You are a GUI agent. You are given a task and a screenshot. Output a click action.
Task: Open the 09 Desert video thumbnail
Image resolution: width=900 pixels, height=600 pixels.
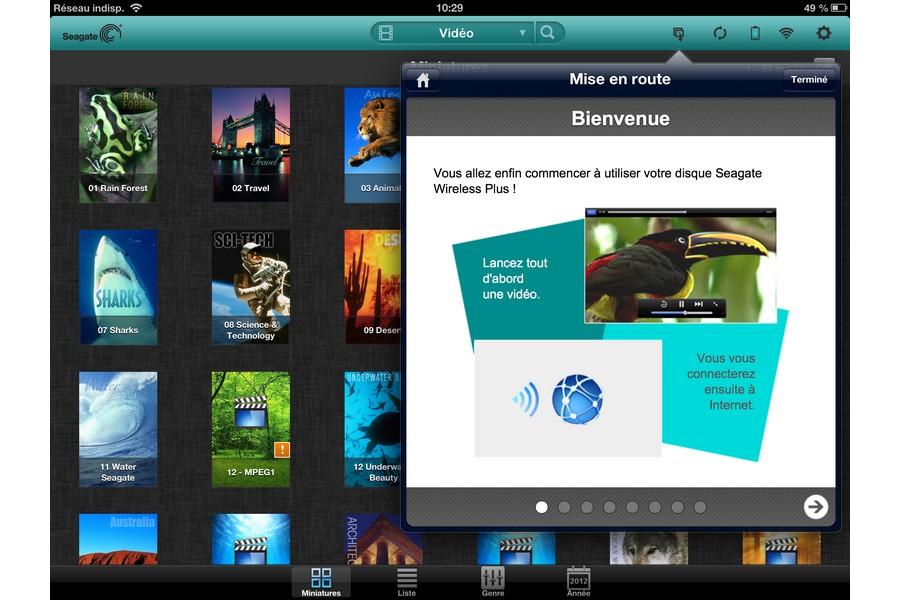point(372,287)
